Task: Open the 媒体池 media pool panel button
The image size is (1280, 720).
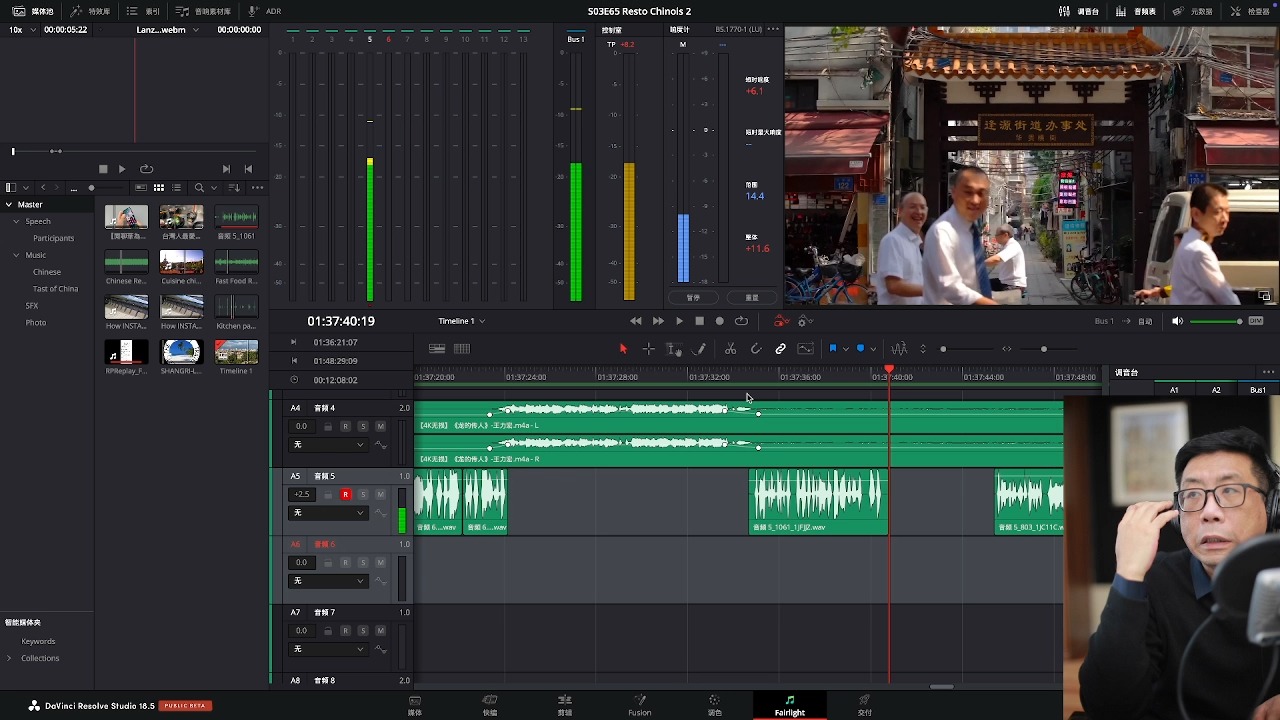Action: 33,11
